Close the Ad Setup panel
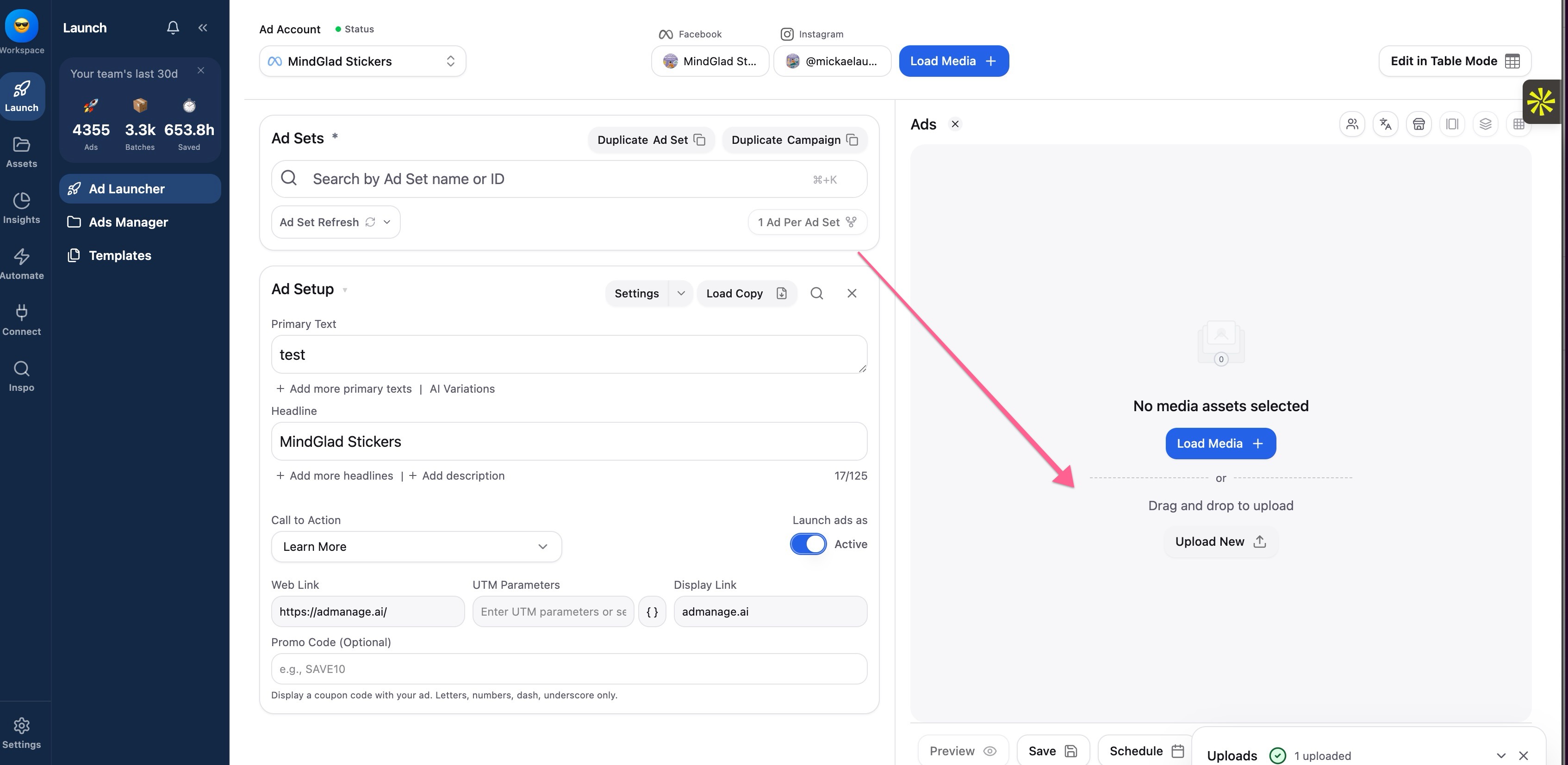Screen dimensions: 1568x765 [852, 293]
